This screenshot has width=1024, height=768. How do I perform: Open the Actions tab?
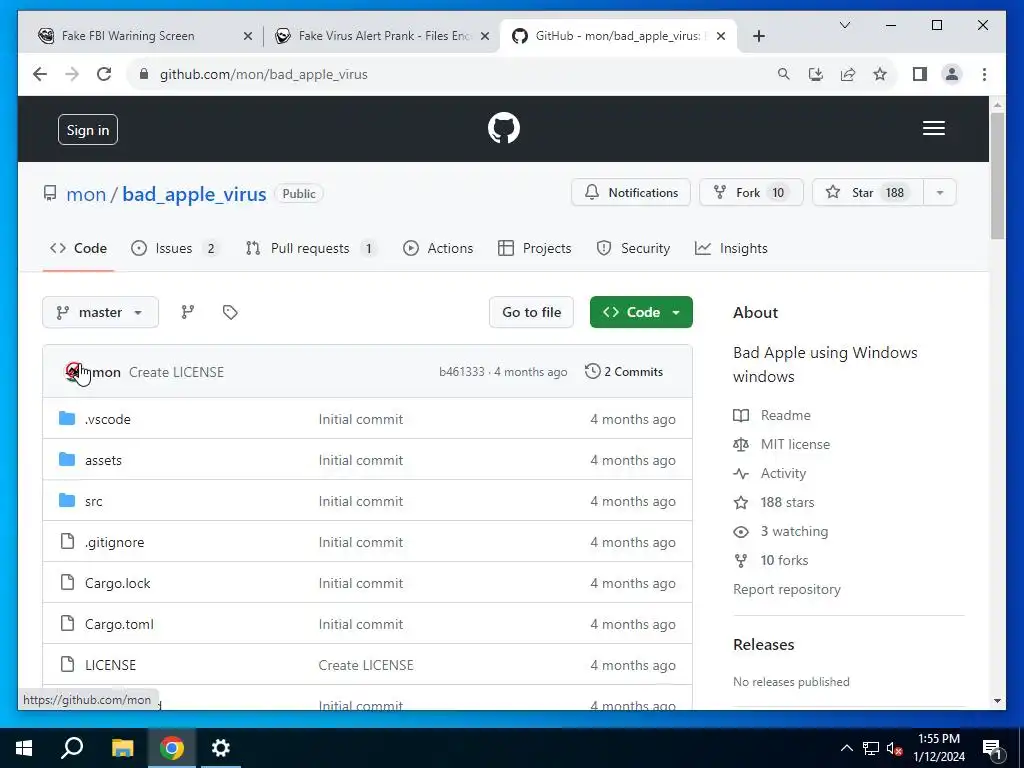pos(438,248)
